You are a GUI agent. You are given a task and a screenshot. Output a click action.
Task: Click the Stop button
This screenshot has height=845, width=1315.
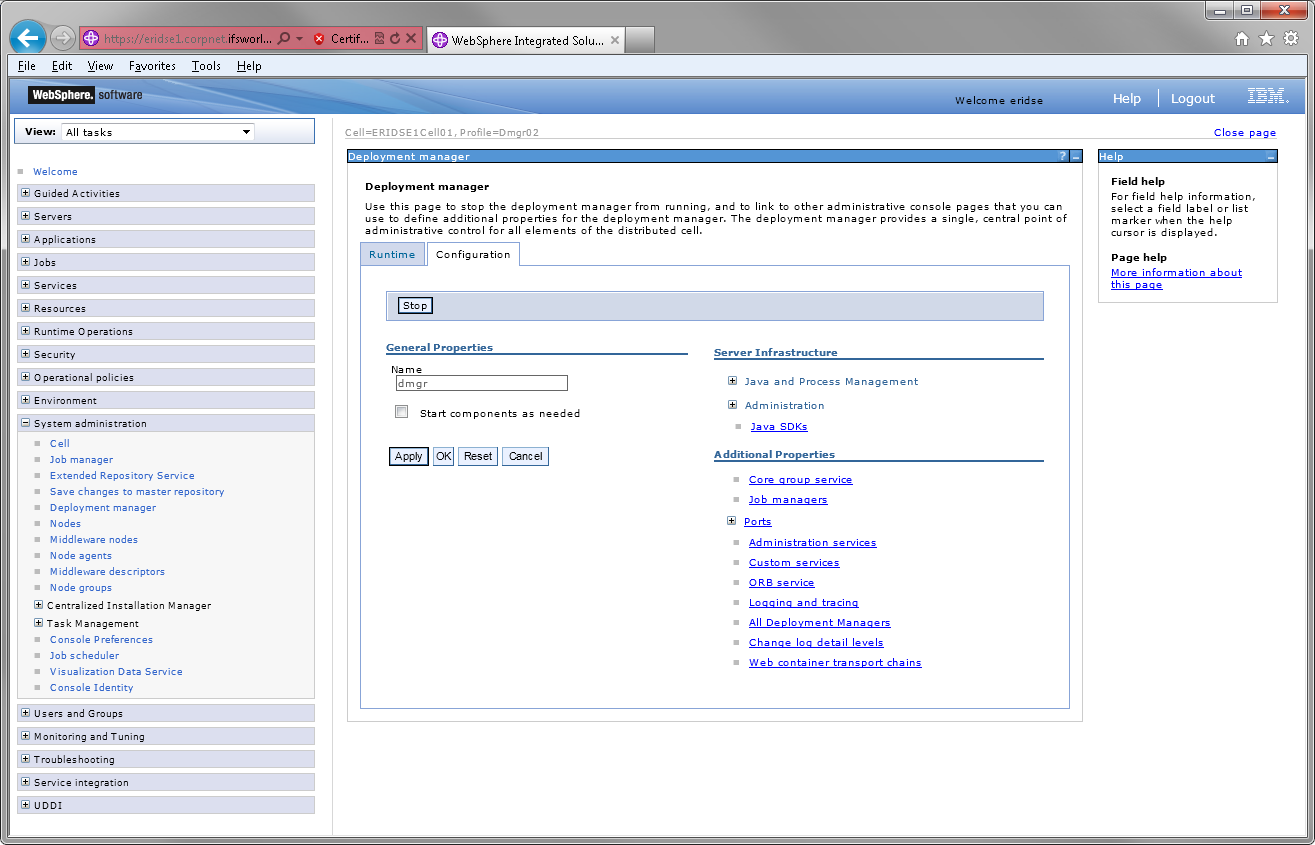click(415, 305)
